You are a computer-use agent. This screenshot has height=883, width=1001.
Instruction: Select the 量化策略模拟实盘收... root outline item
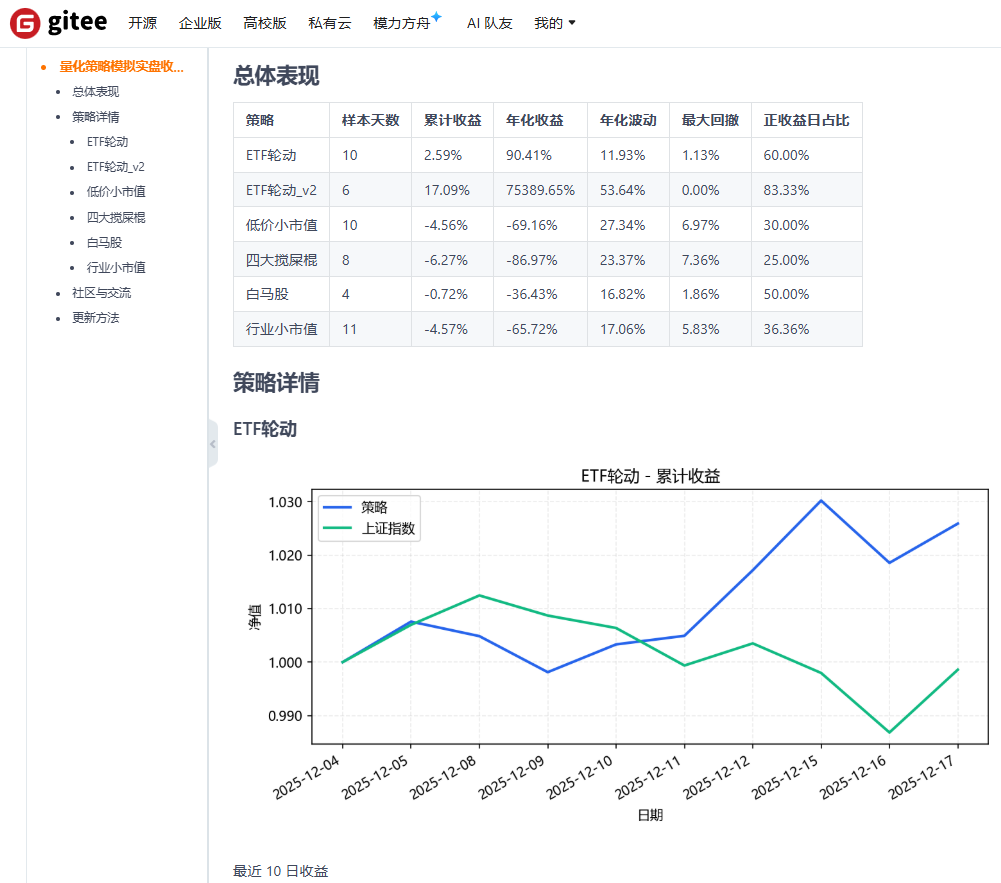click(121, 67)
